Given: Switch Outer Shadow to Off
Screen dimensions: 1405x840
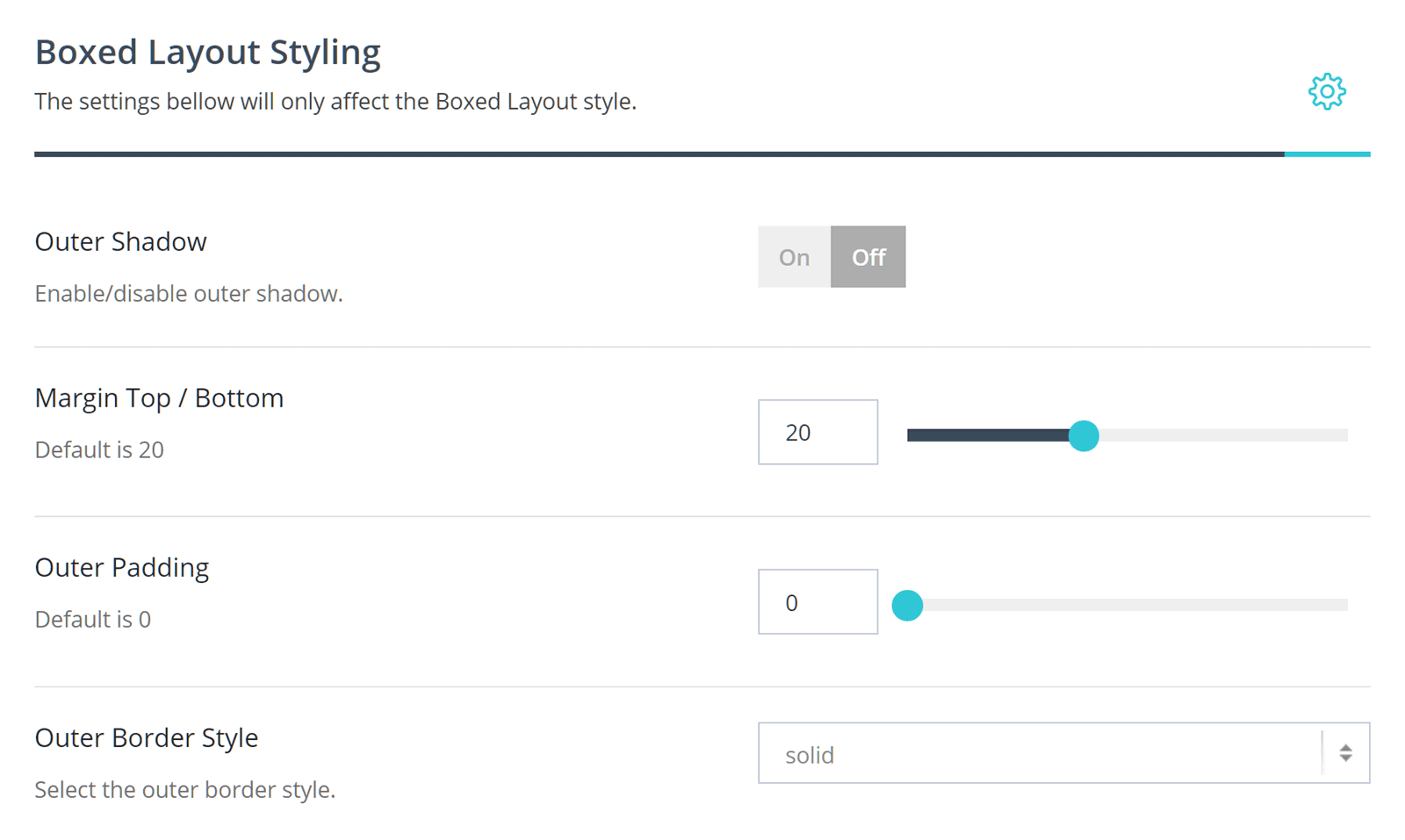Looking at the screenshot, I should pos(868,257).
